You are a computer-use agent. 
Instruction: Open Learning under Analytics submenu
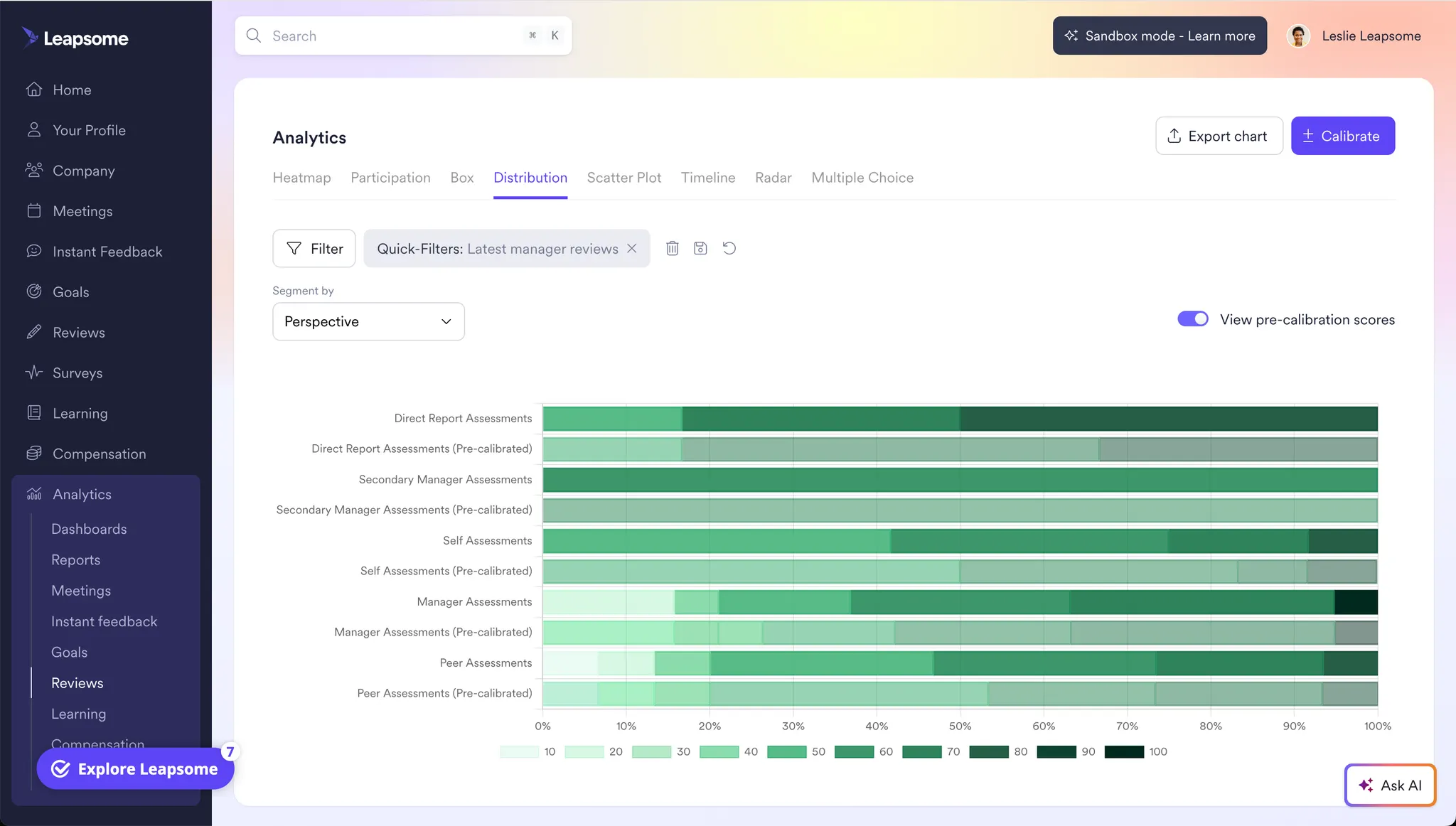79,714
